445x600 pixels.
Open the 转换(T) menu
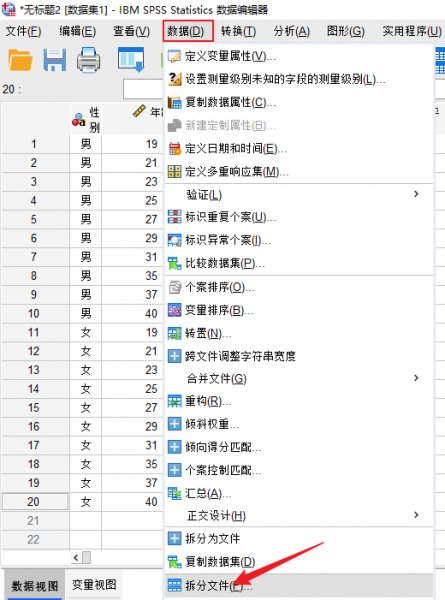pos(238,31)
